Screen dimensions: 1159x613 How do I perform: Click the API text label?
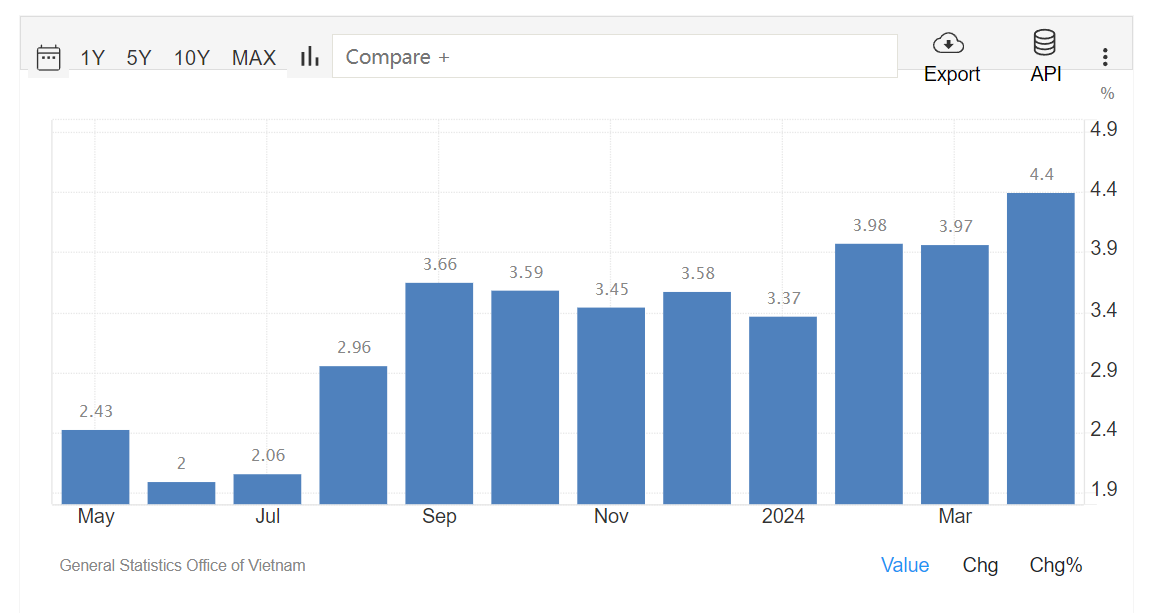(1046, 74)
